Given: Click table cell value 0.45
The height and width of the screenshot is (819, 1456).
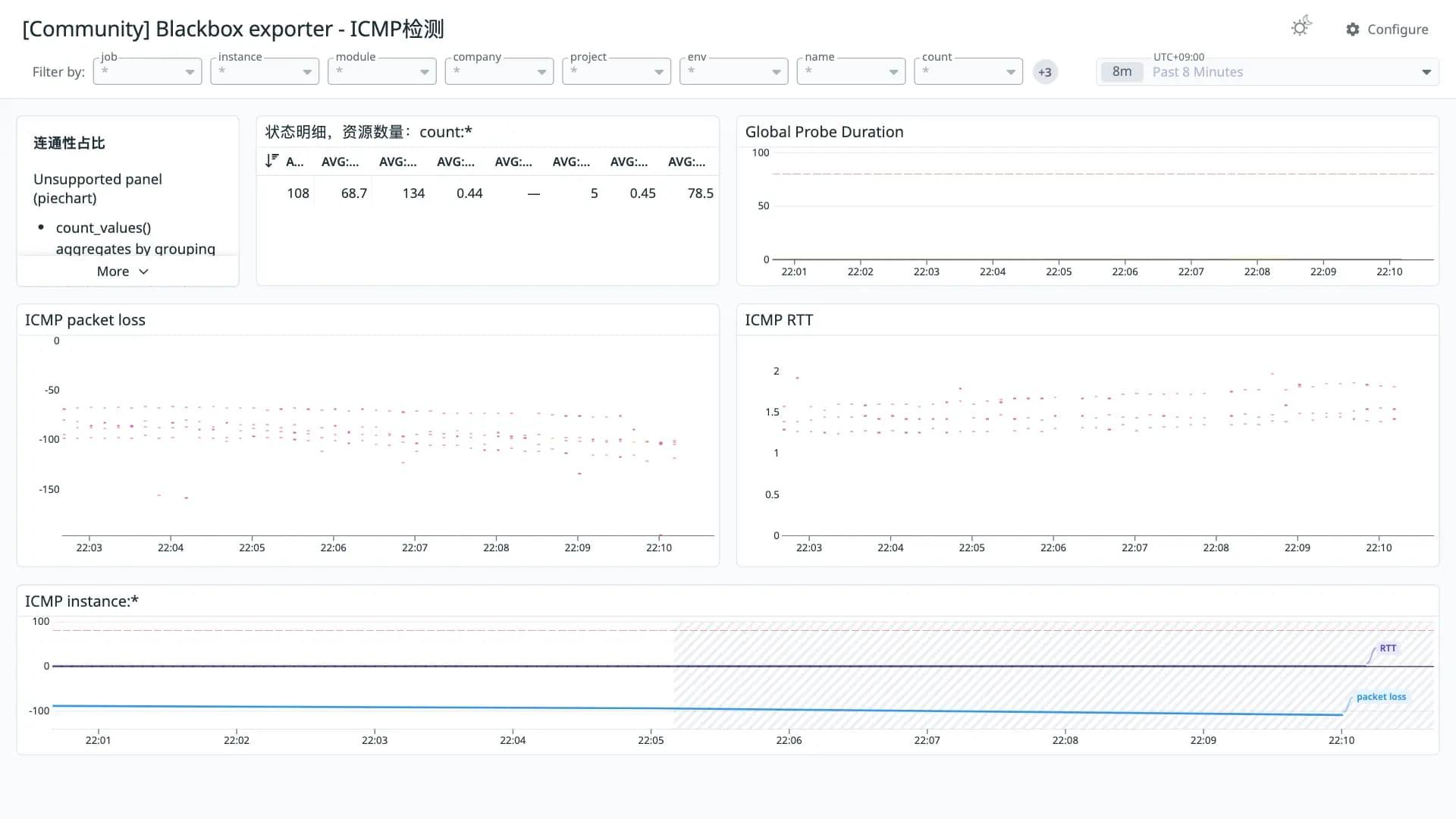Looking at the screenshot, I should (643, 193).
